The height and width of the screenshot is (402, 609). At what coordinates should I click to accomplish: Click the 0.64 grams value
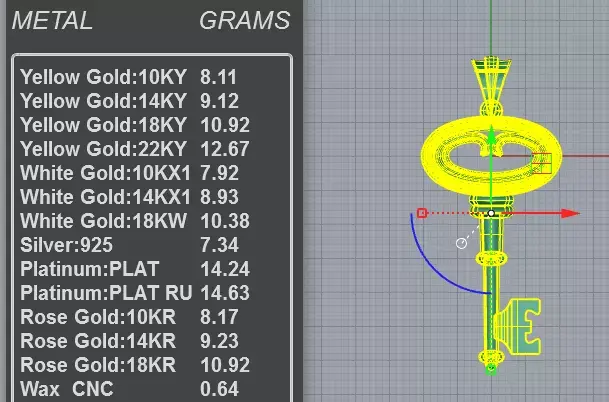[x=219, y=389]
